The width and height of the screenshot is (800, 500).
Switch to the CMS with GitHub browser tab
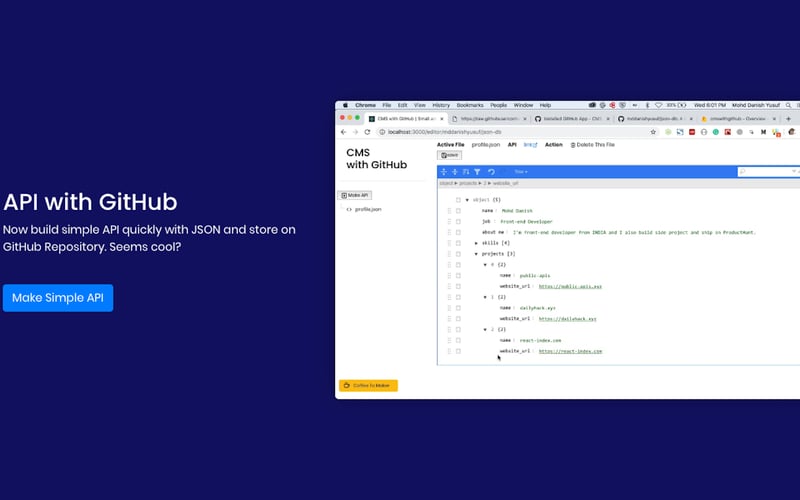coord(405,118)
